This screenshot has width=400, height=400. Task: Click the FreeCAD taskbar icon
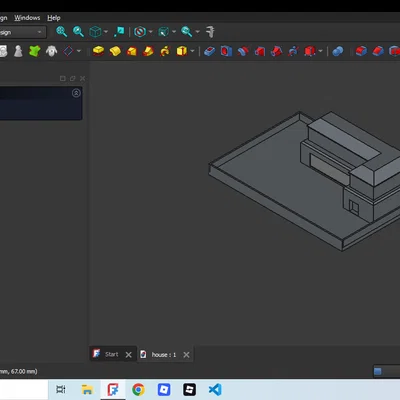(113, 389)
